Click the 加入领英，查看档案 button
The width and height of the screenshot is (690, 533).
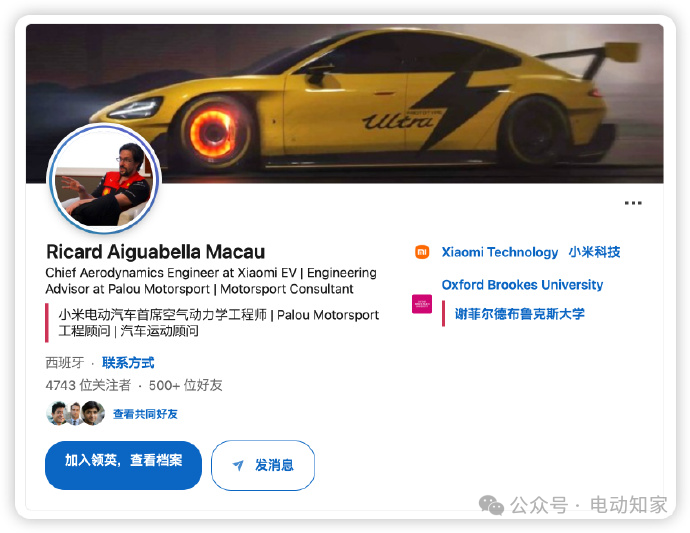(123, 465)
